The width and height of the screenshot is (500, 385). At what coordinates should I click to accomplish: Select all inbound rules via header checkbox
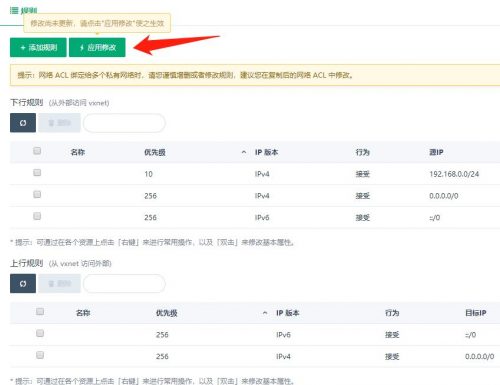(x=37, y=151)
